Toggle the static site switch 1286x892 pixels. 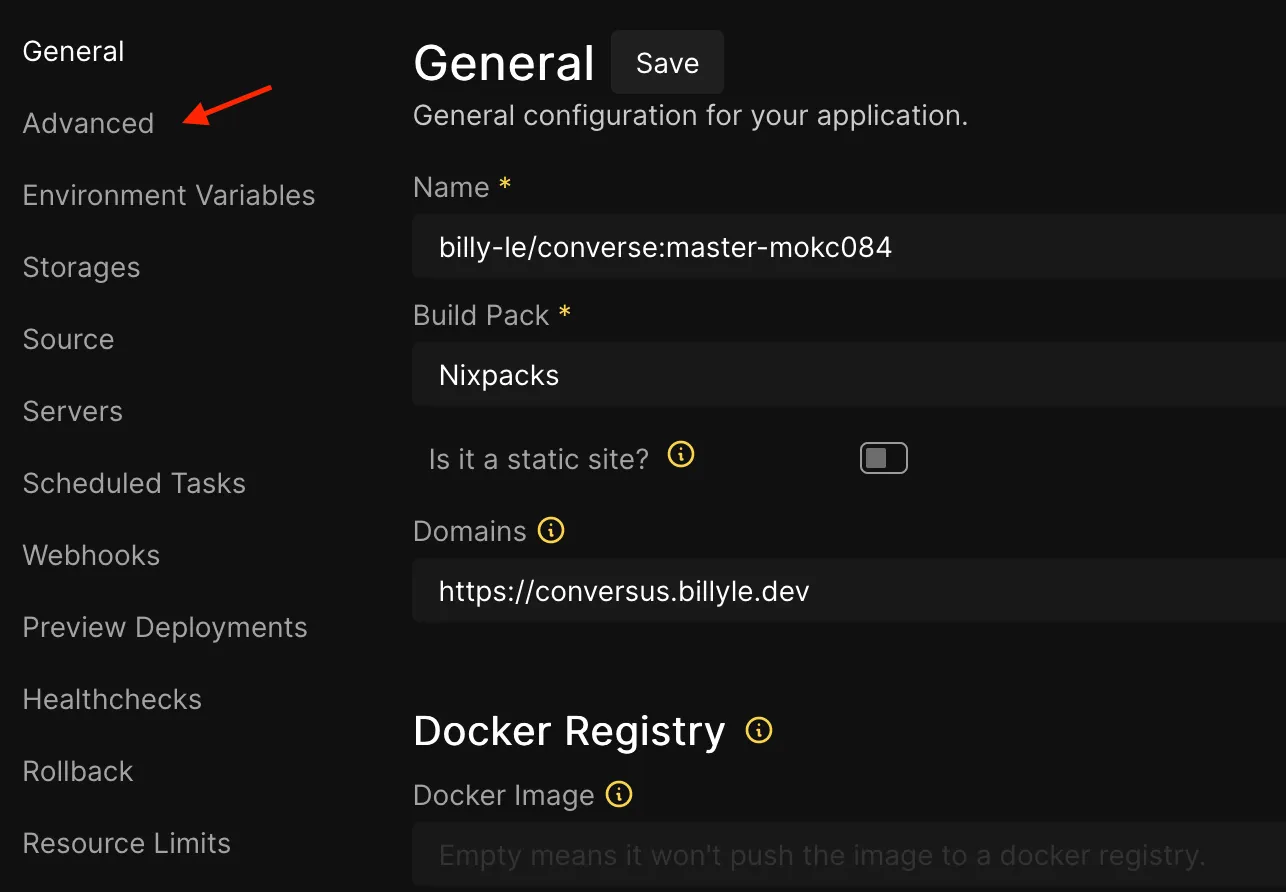(884, 458)
